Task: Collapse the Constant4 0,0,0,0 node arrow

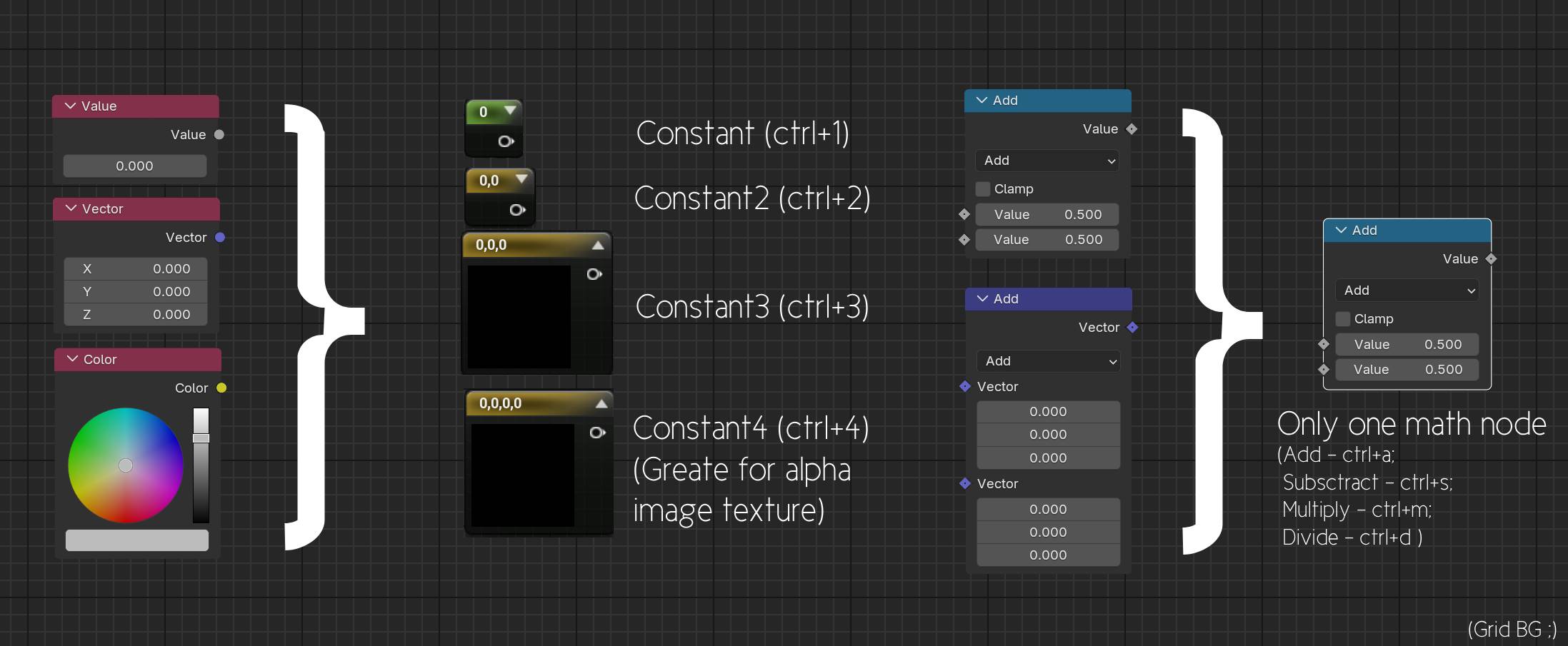Action: tap(601, 403)
